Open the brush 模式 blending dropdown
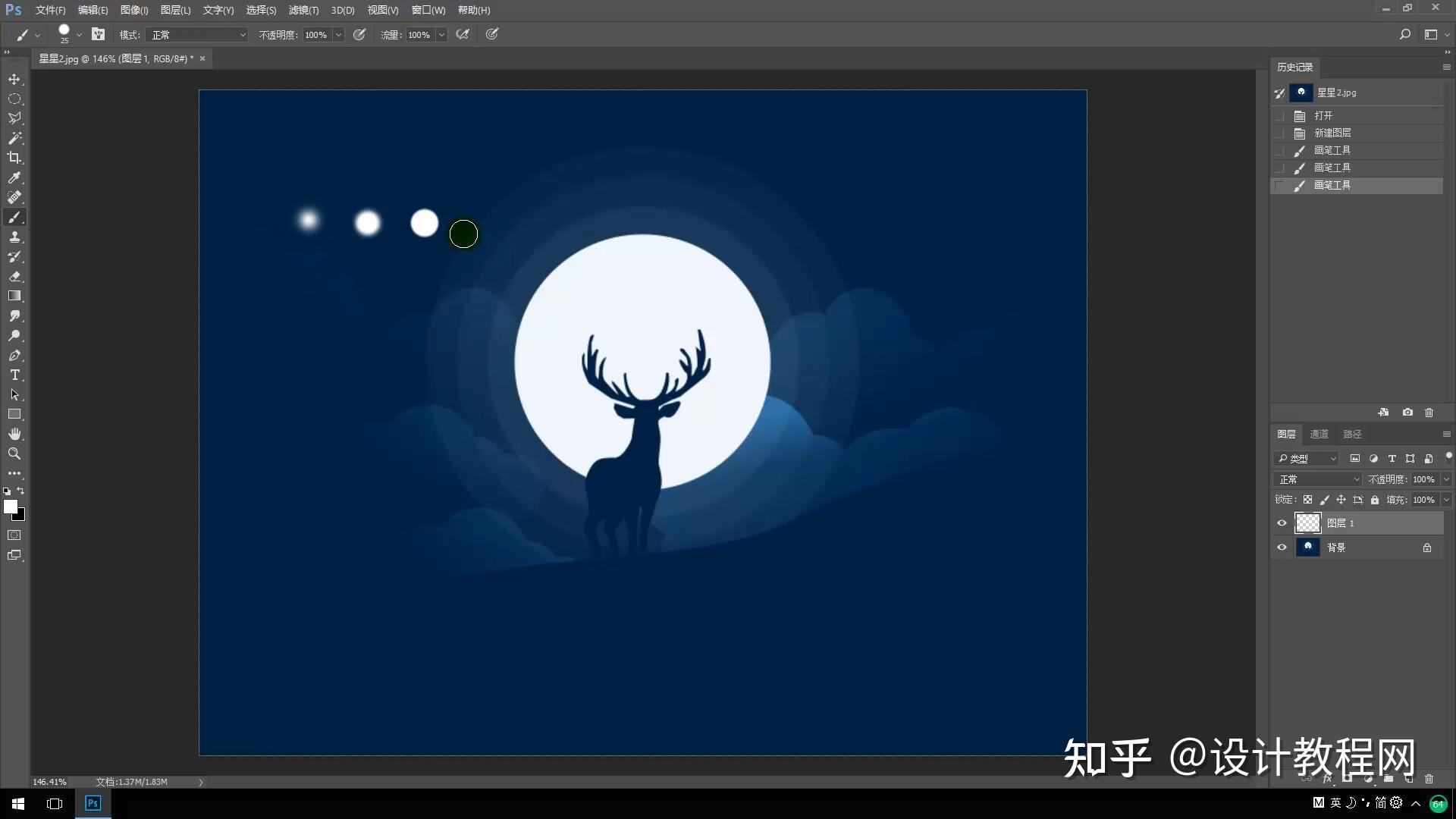 click(197, 35)
